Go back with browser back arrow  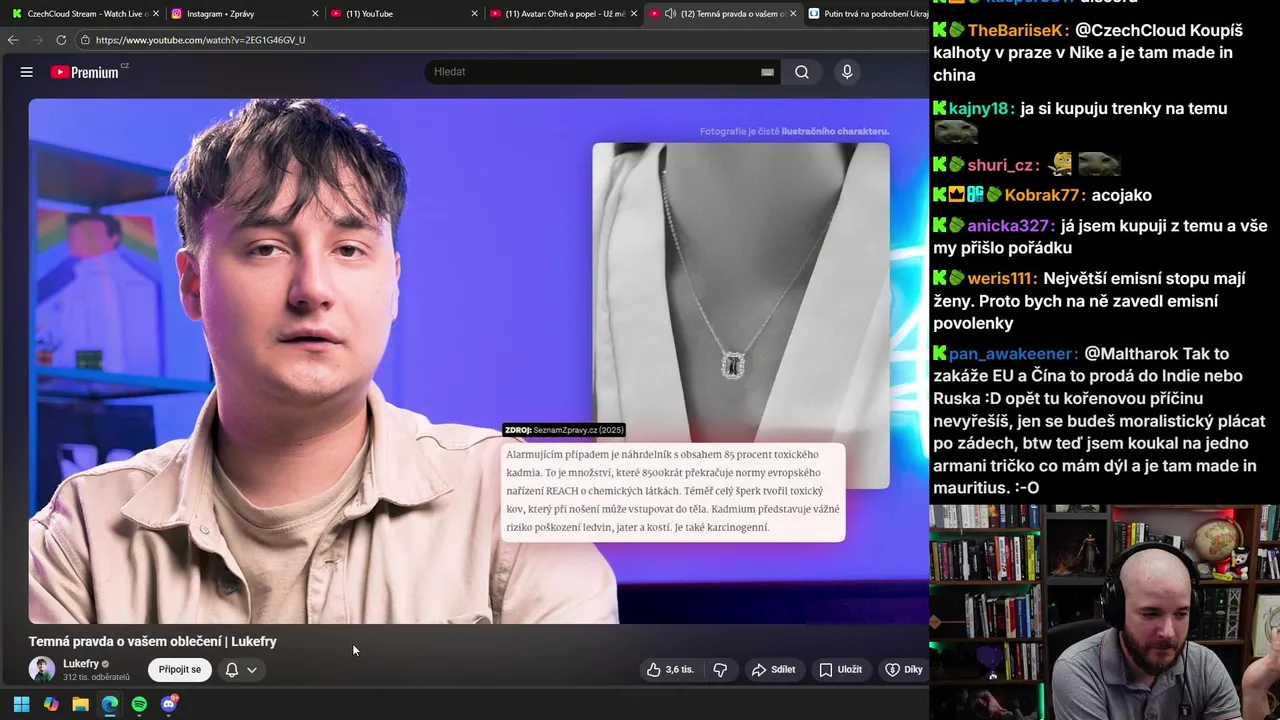13,40
